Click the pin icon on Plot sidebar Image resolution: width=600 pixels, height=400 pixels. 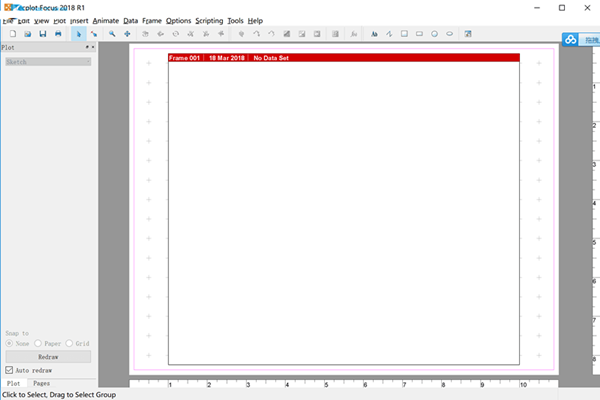click(x=87, y=47)
